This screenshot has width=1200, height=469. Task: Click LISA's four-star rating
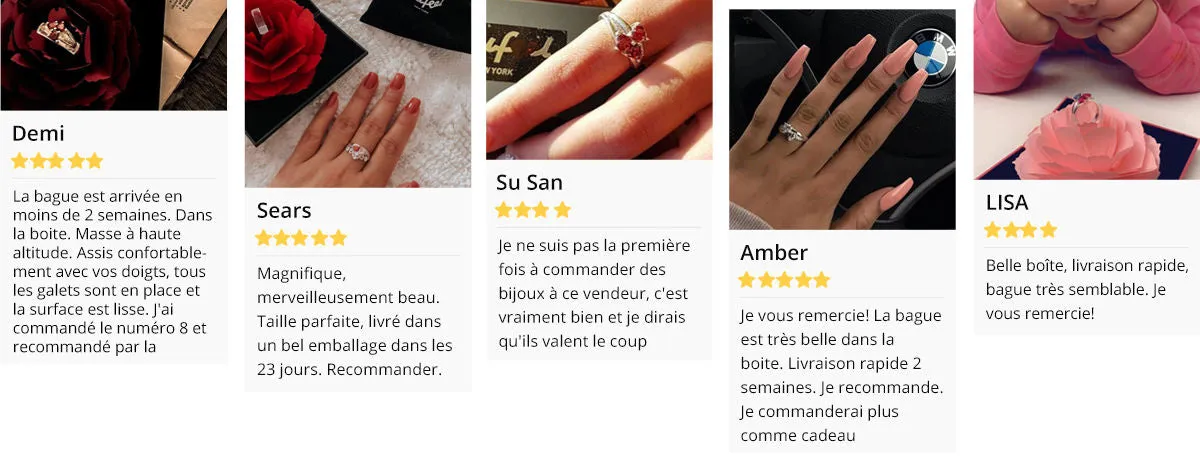(1021, 230)
